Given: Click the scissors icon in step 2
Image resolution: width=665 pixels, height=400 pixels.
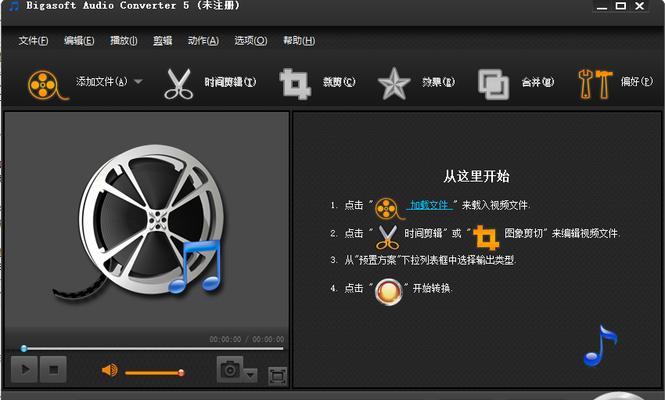Looking at the screenshot, I should [387, 237].
